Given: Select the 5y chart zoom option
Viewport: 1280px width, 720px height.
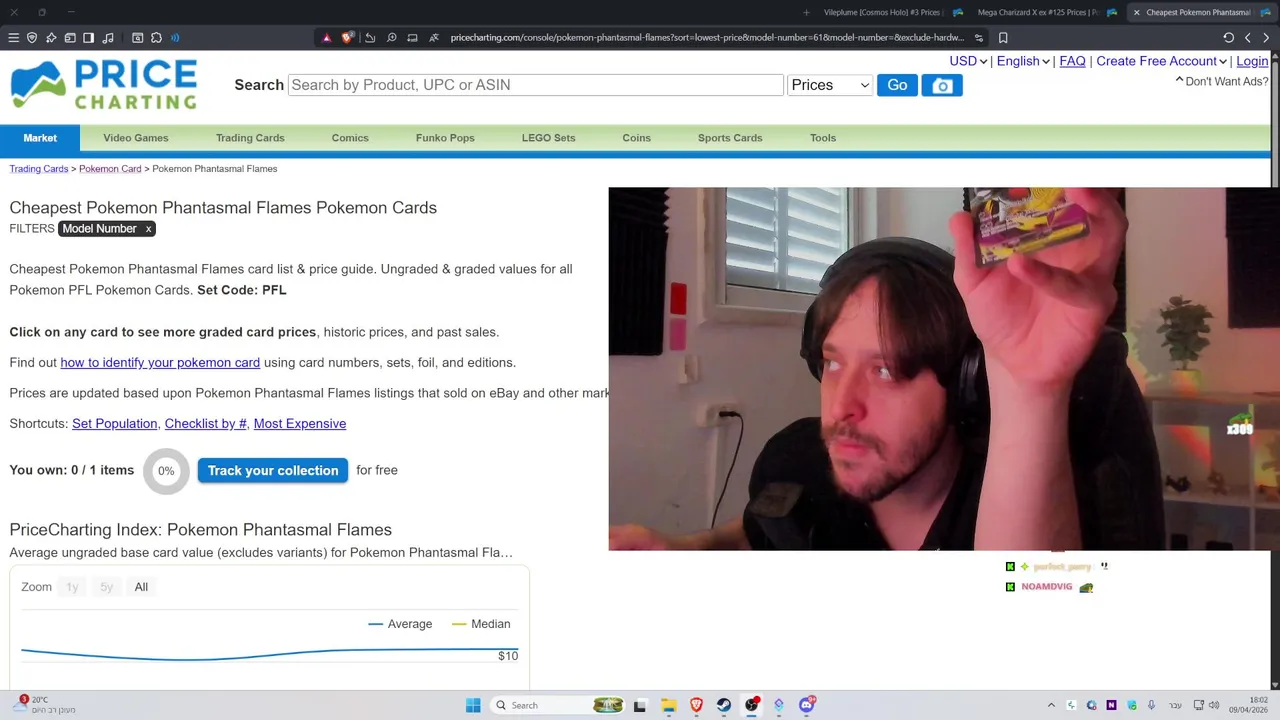Looking at the screenshot, I should pyautogui.click(x=107, y=587).
